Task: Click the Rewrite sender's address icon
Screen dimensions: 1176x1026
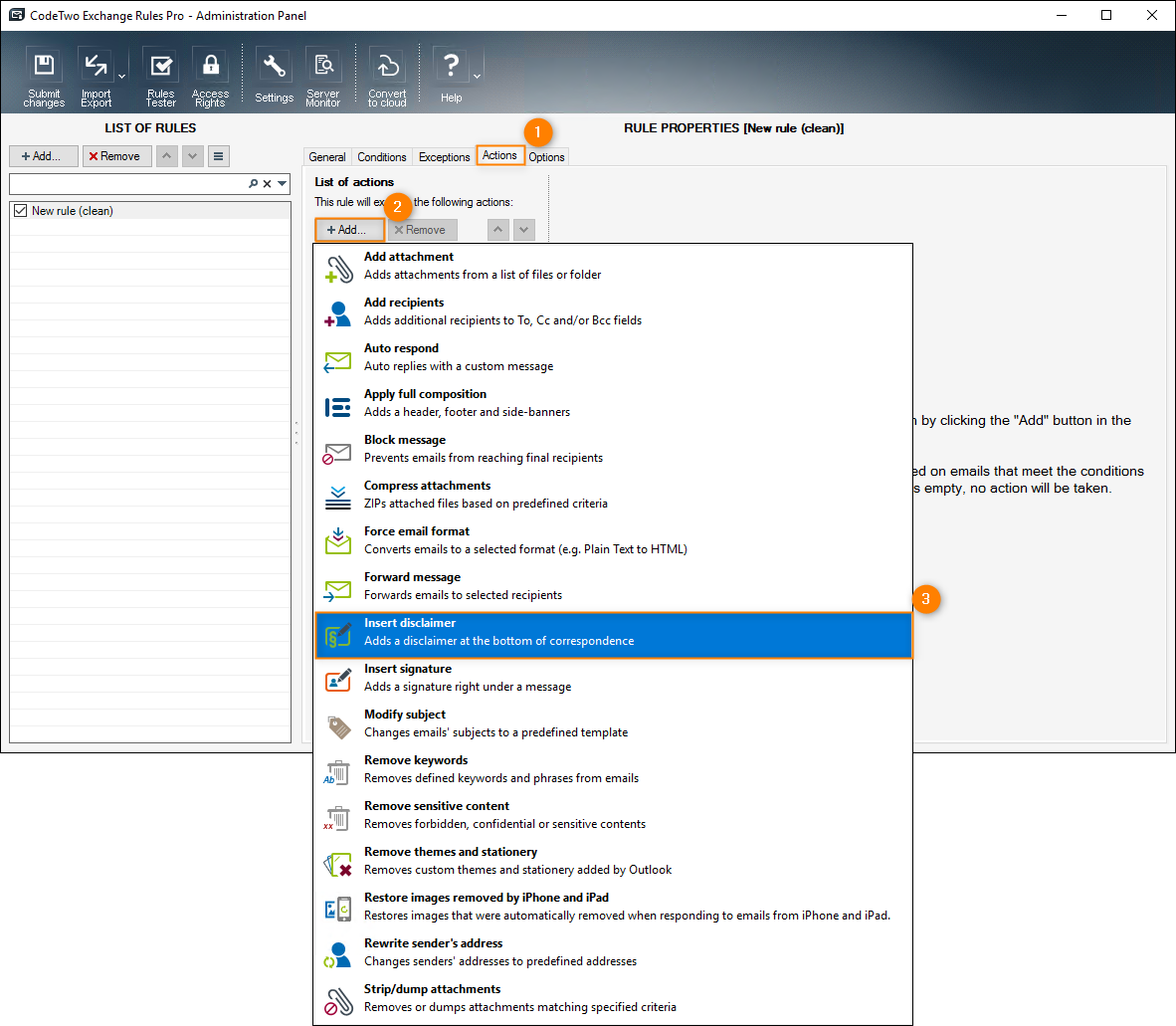Action: (337, 954)
